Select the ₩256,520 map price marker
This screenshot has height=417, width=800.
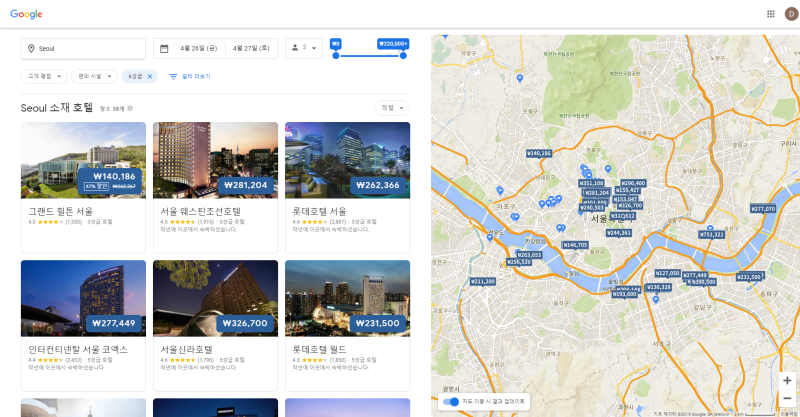point(518,262)
